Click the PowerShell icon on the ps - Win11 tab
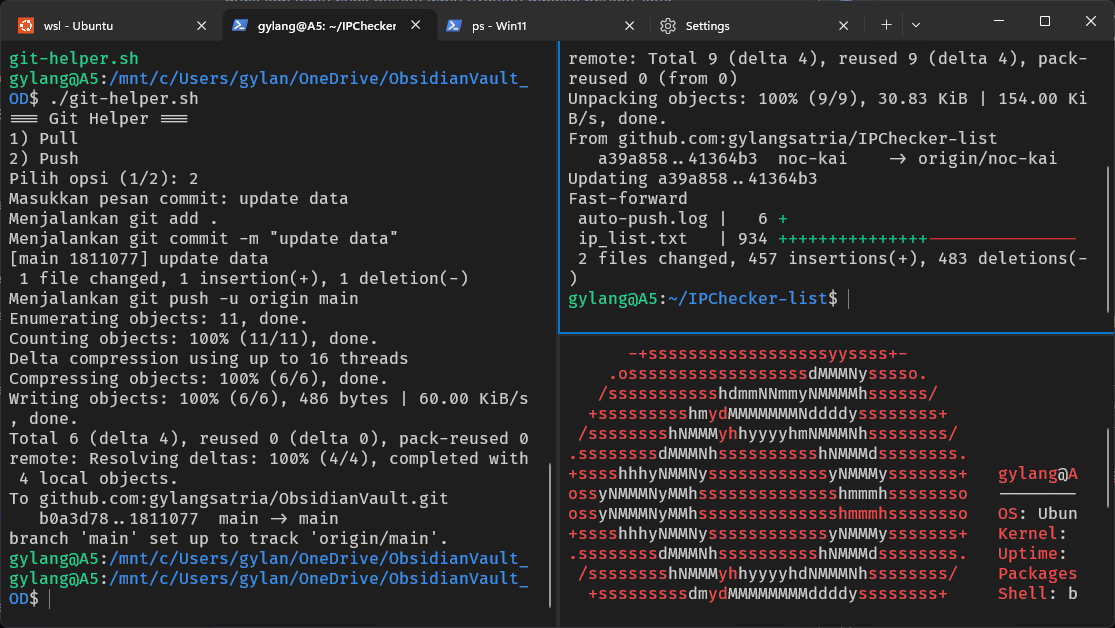This screenshot has width=1115, height=628. pyautogui.click(x=453, y=25)
